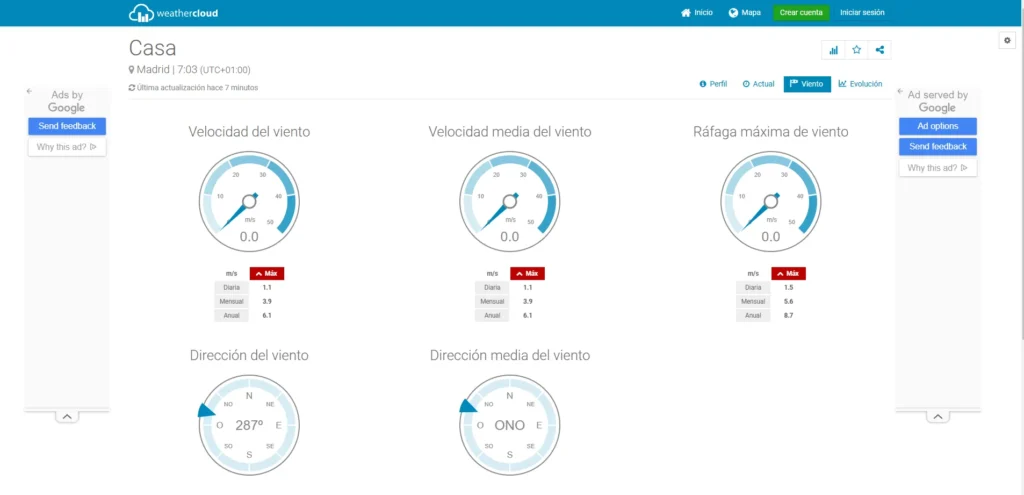Open the bar chart statistics icon
The height and width of the screenshot is (495, 1024).
pyautogui.click(x=833, y=50)
